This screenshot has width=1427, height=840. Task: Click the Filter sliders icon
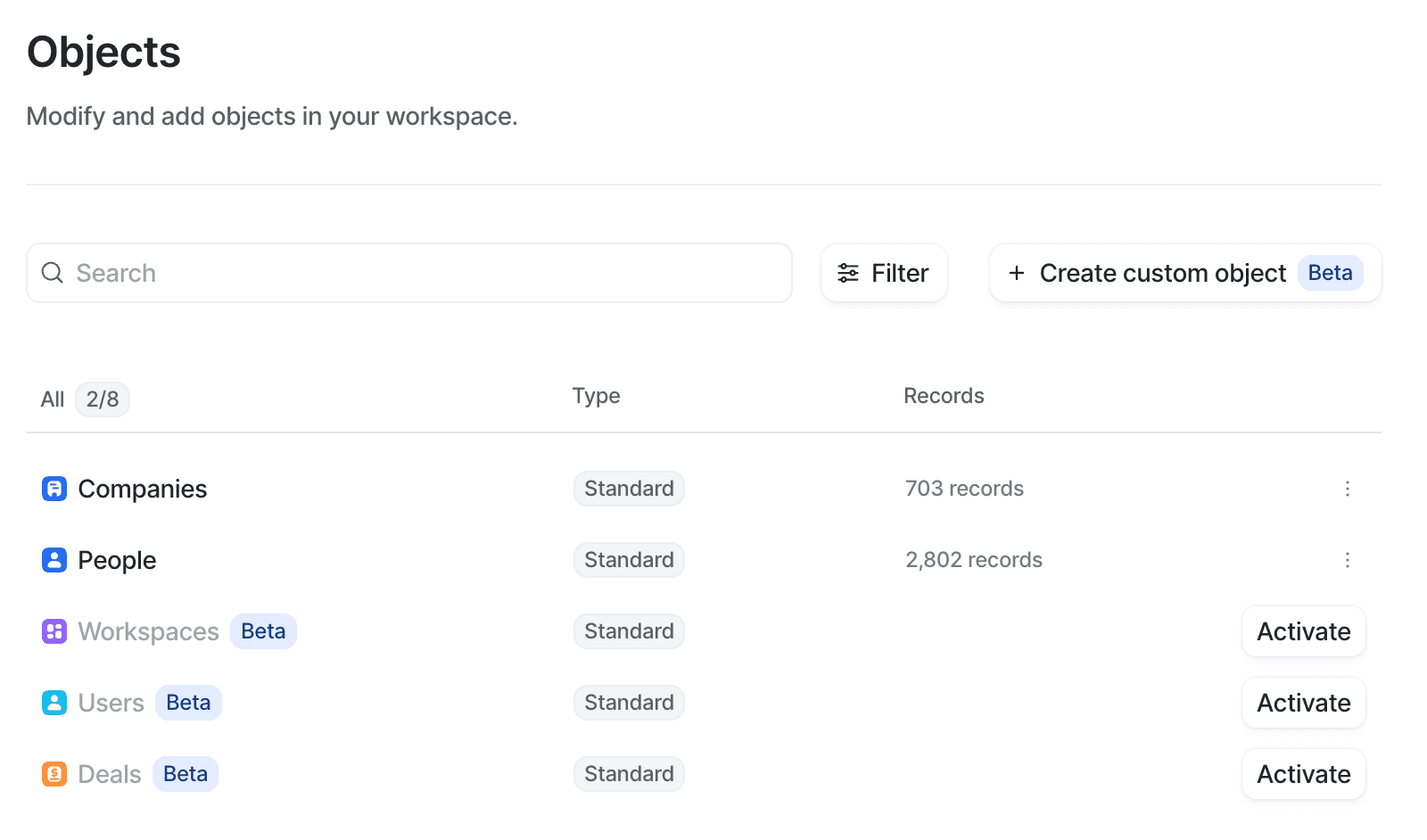[x=848, y=273]
